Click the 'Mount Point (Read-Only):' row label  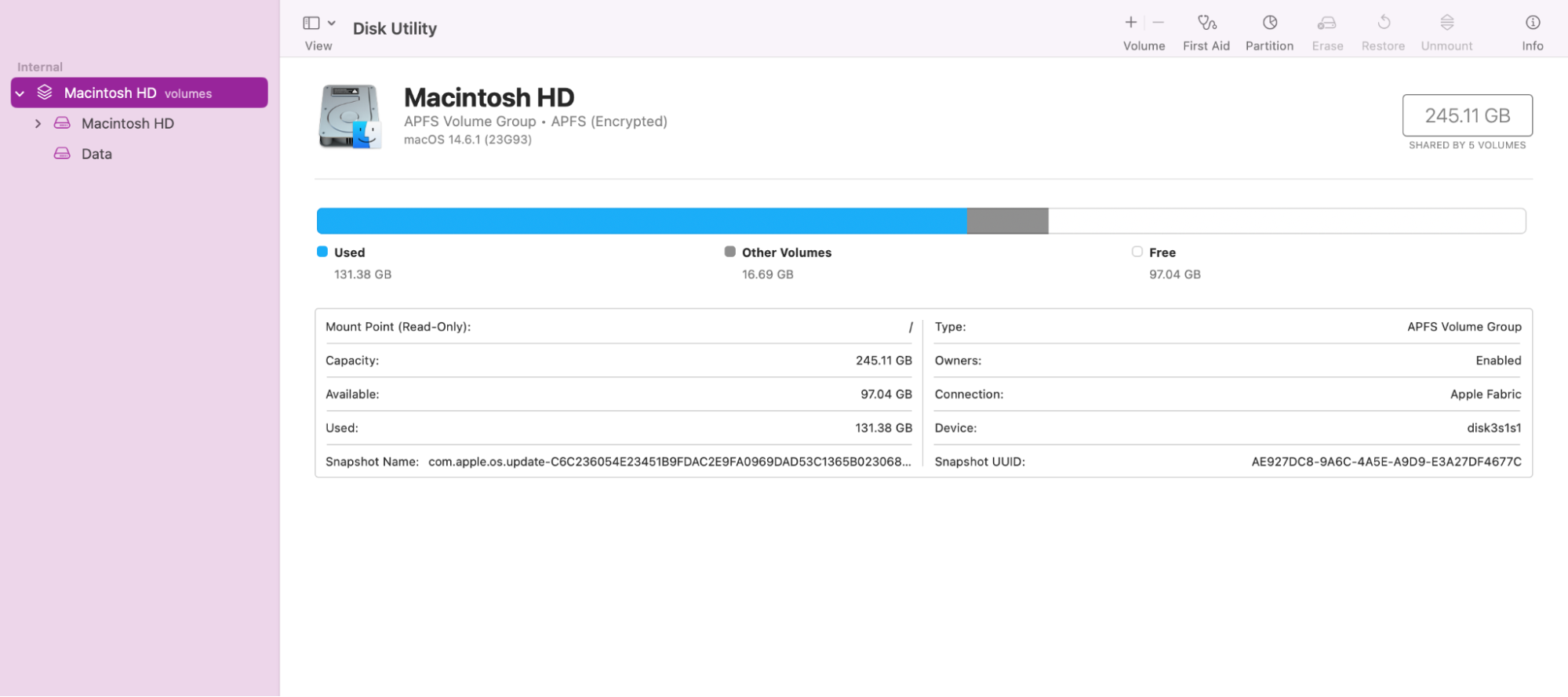(398, 327)
